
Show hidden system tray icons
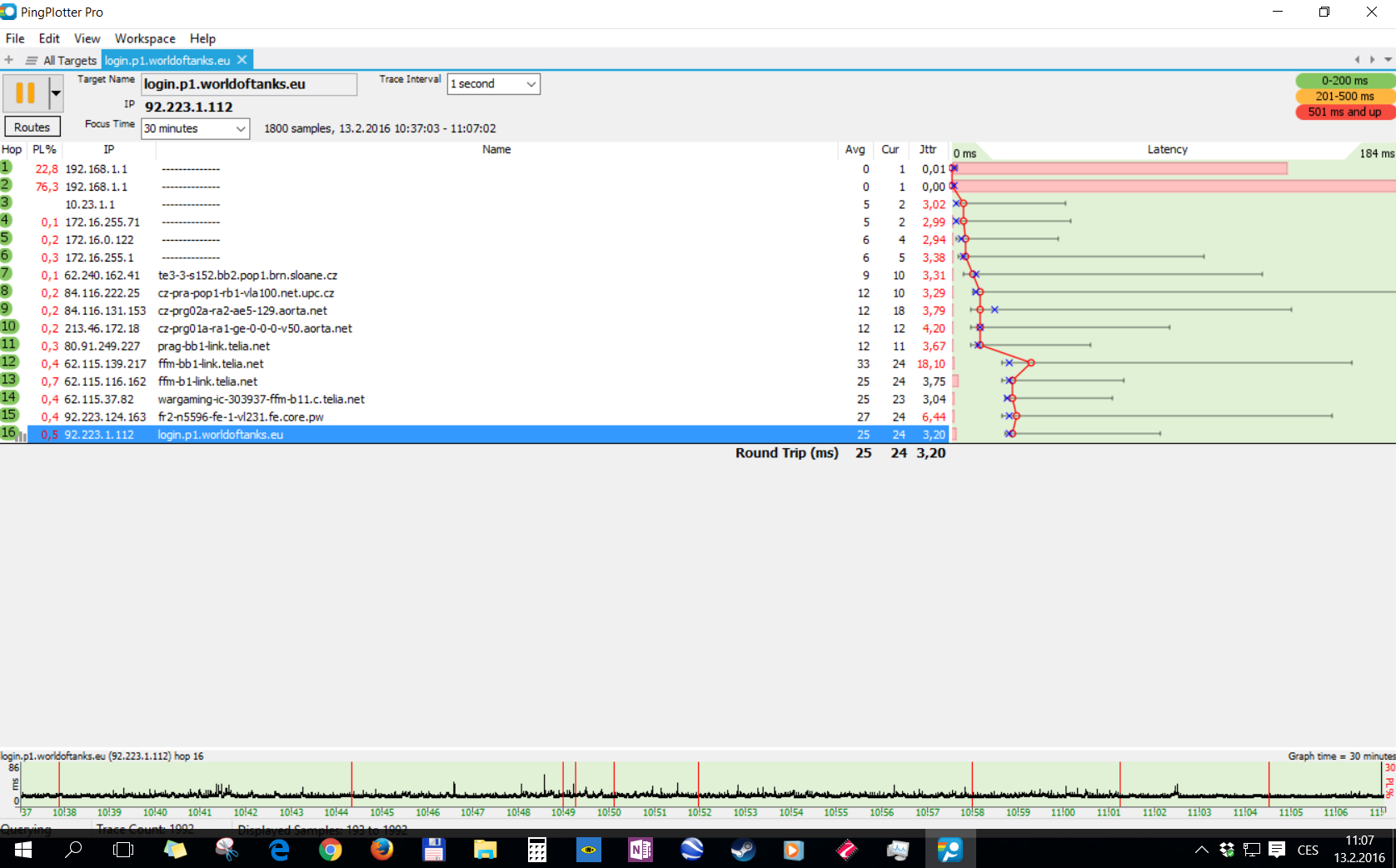coord(1201,850)
